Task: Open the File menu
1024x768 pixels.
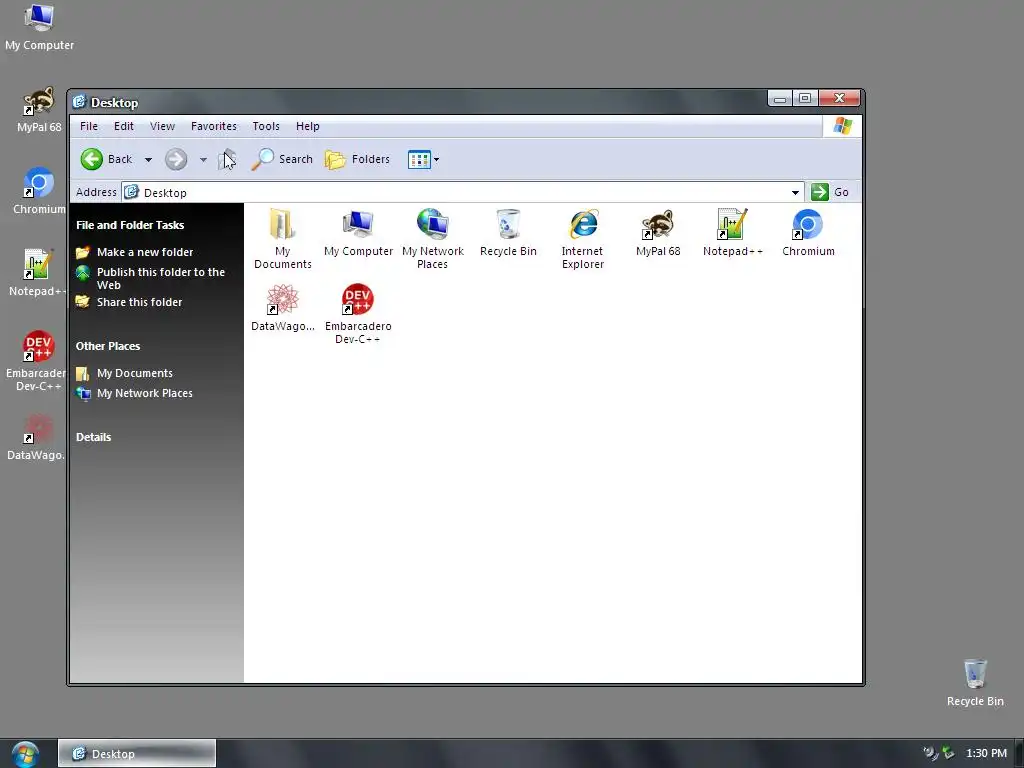Action: pos(89,126)
